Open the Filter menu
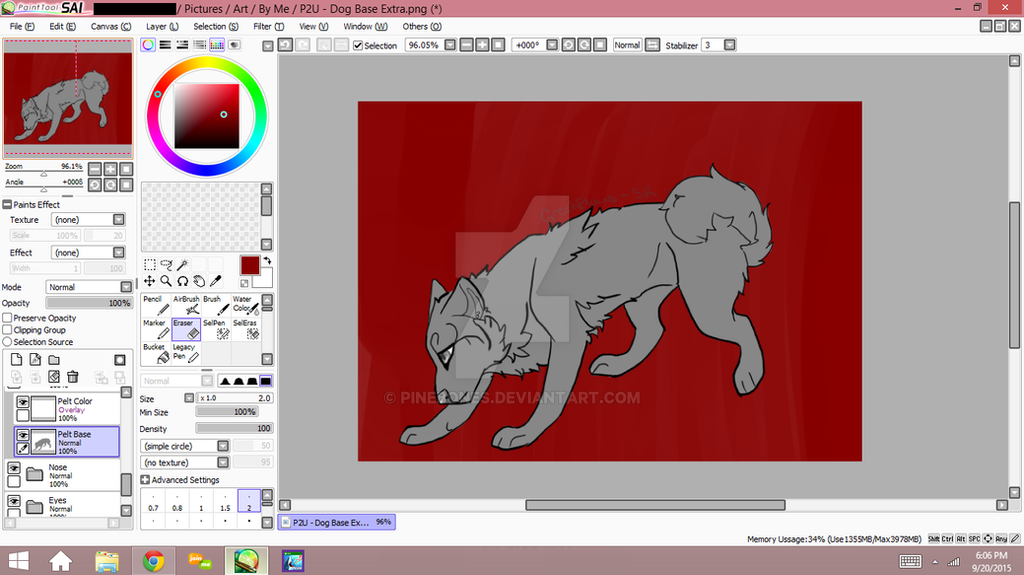Screen dimensions: 1024x575 (x=268, y=26)
